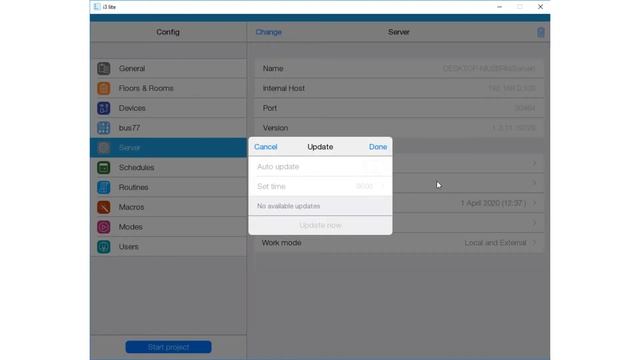640x360 pixels.
Task: Click the Set time value 00:00
Action: coord(364,187)
